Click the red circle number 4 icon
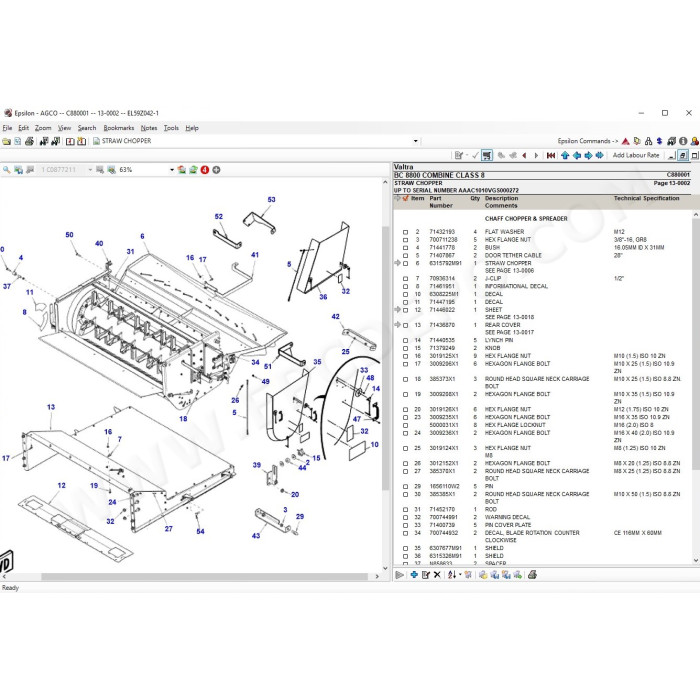This screenshot has height=700, width=700. pyautogui.click(x=205, y=170)
